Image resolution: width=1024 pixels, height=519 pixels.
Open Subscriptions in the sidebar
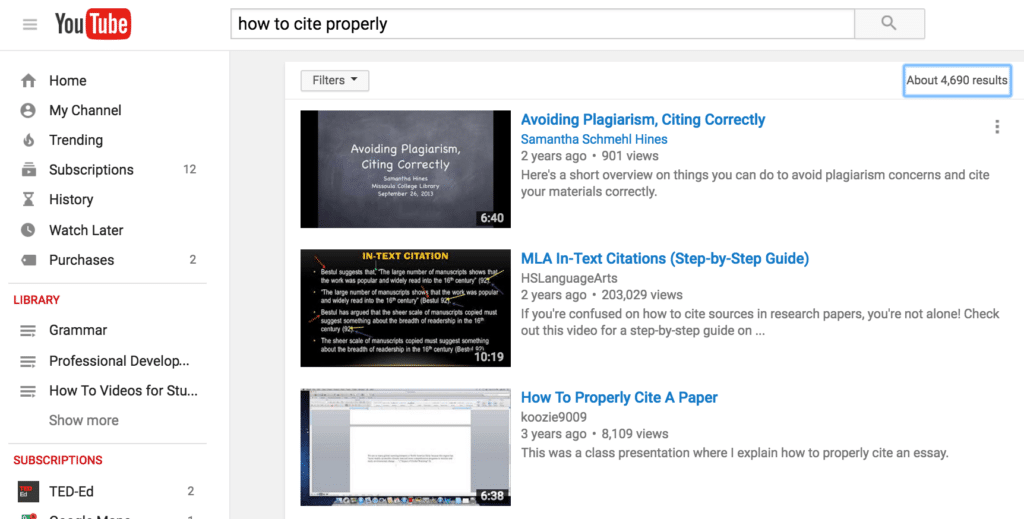(x=91, y=170)
